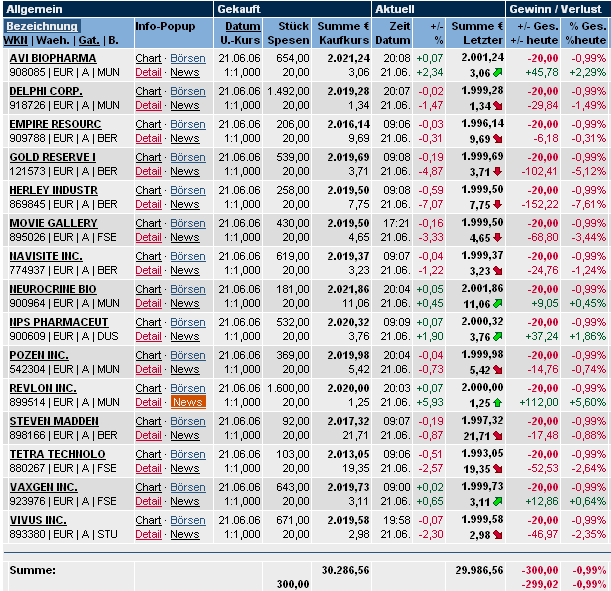
Task: Open NPS PHARMACEUT stock name link
Action: coord(59,323)
